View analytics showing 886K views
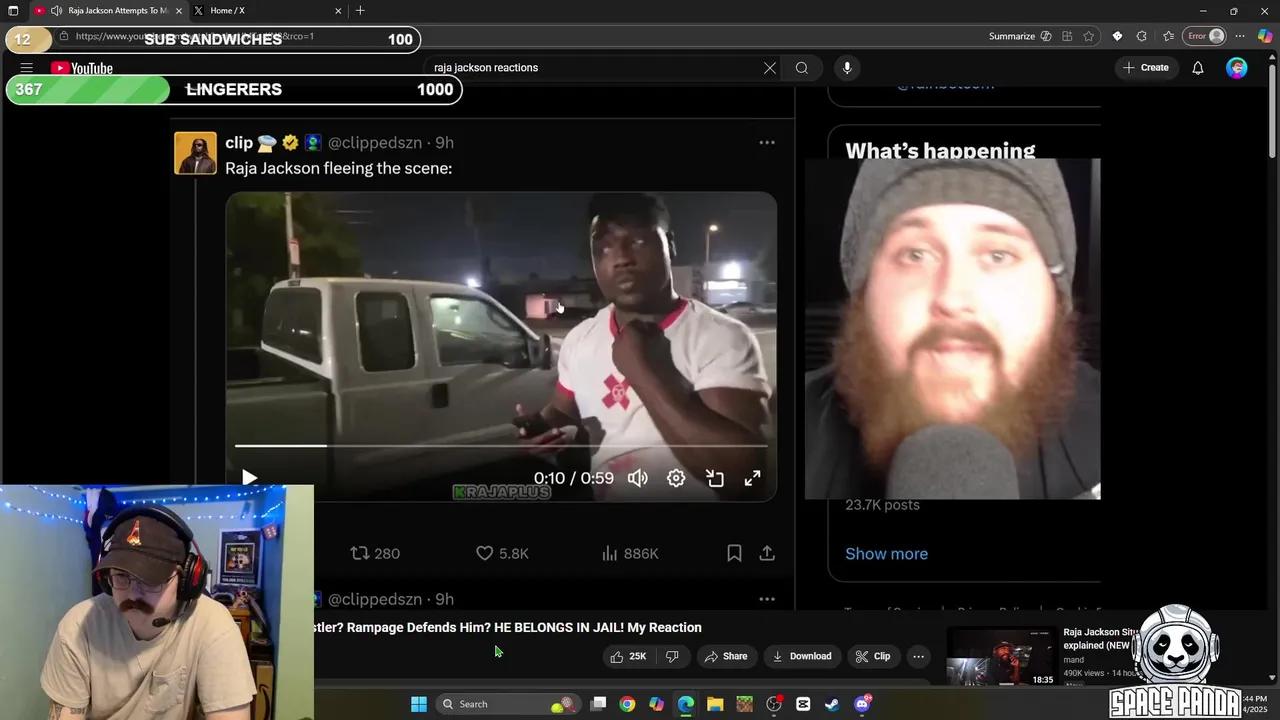This screenshot has width=1280, height=720. pos(630,553)
